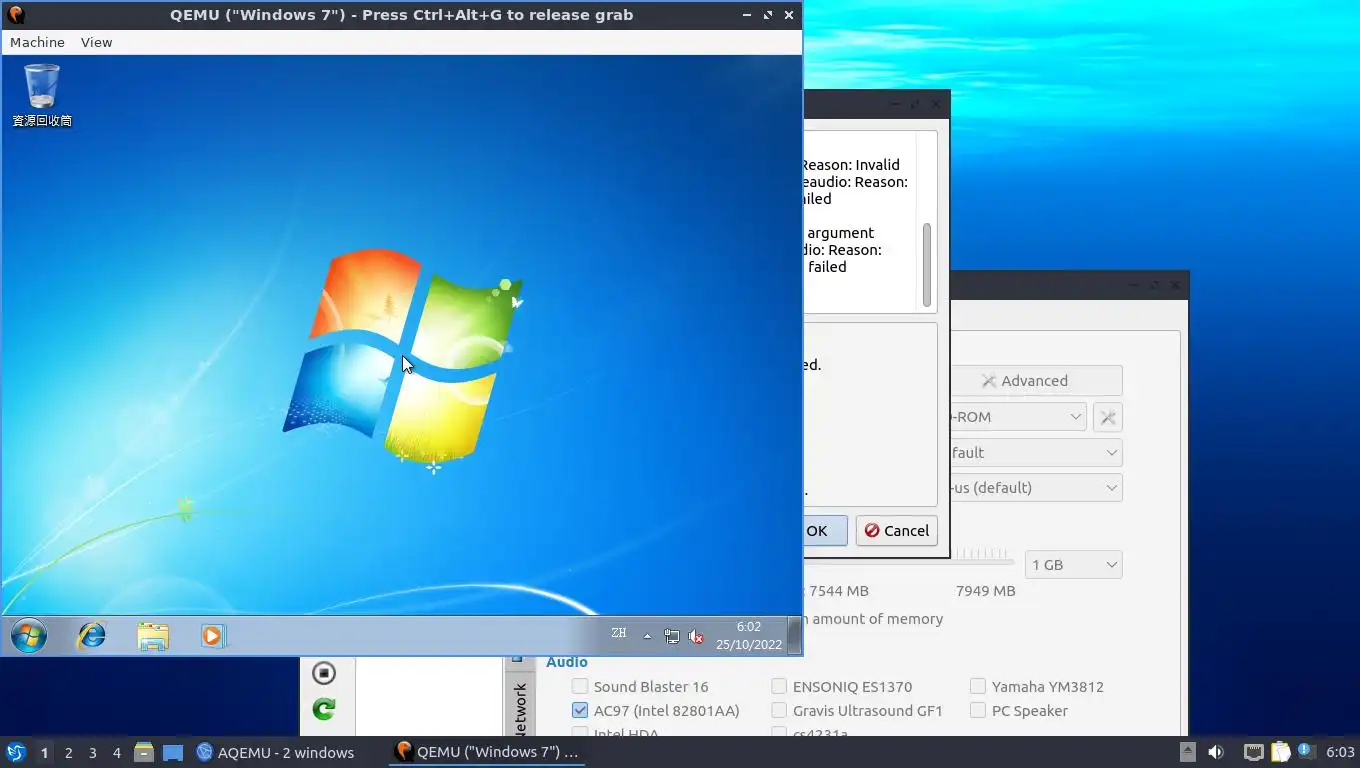The height and width of the screenshot is (768, 1360).
Task: Activate AQEMU - 2 windows taskbar entry
Action: pos(276,752)
